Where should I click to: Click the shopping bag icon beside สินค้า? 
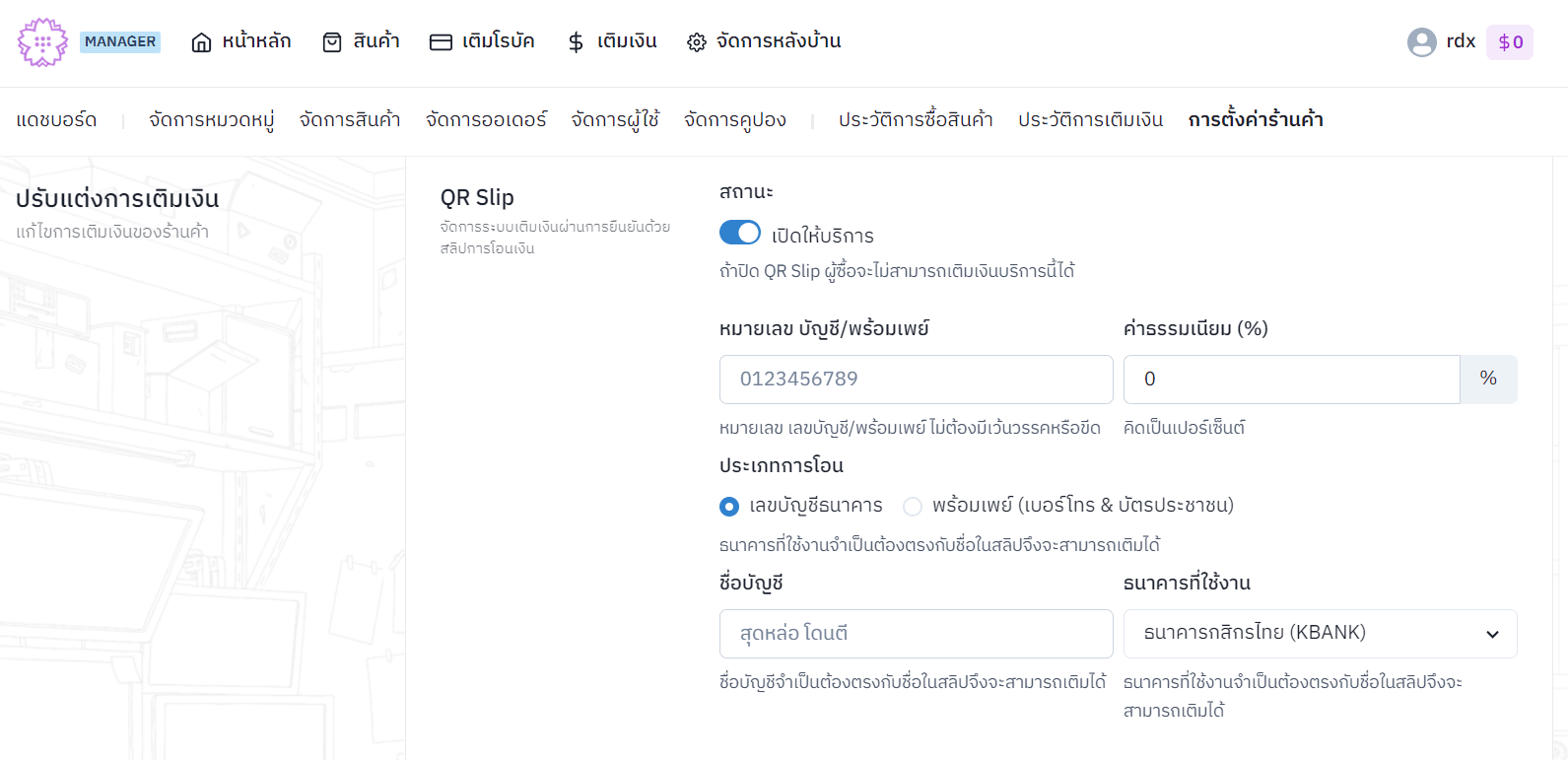(x=332, y=42)
